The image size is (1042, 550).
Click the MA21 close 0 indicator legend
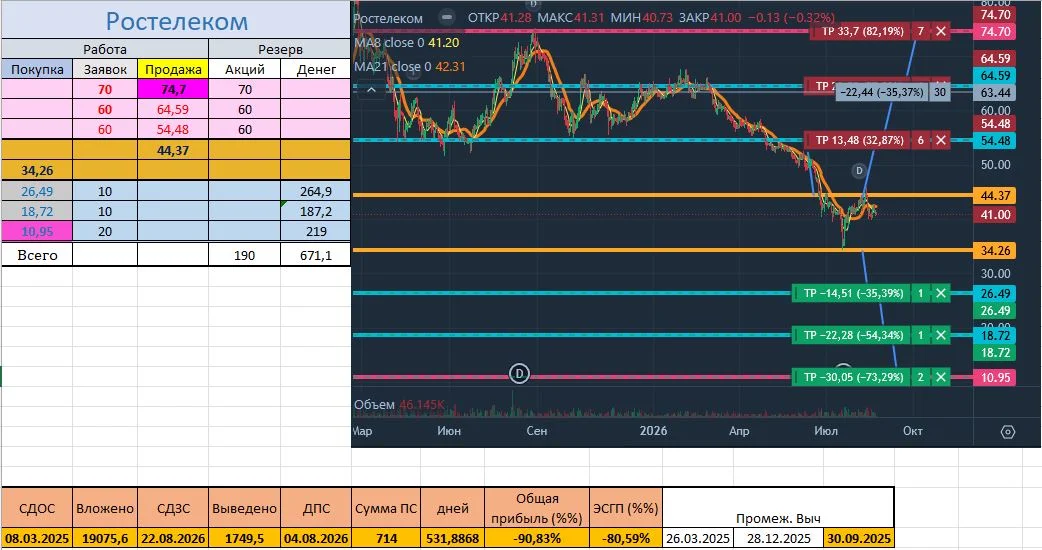[410, 66]
